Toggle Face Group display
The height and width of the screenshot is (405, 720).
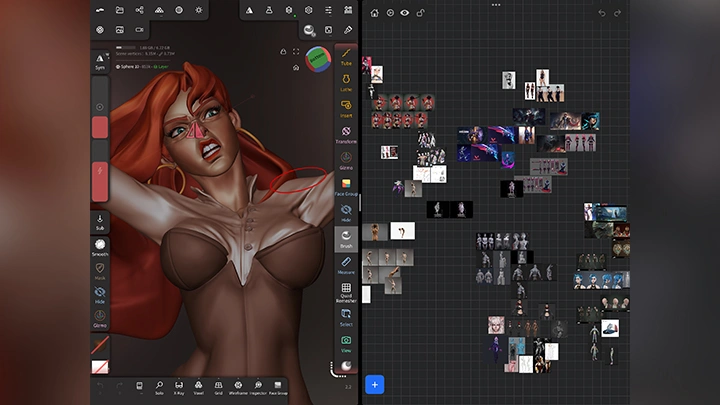(x=277, y=388)
